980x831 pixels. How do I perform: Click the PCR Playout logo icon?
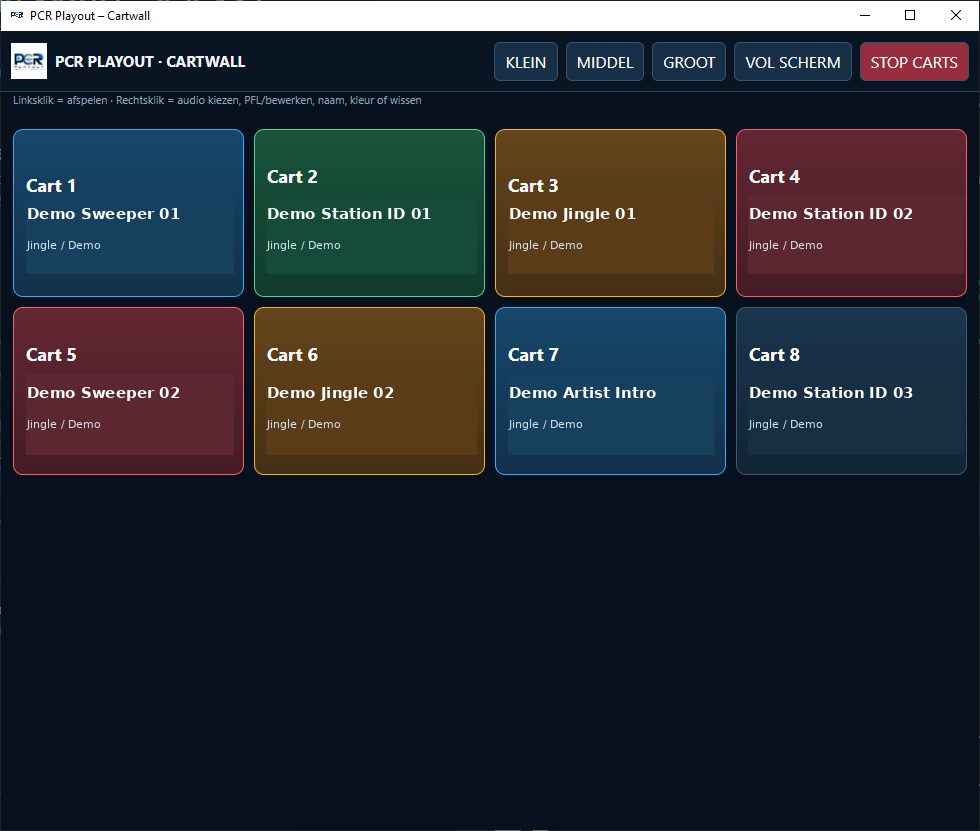coord(29,61)
